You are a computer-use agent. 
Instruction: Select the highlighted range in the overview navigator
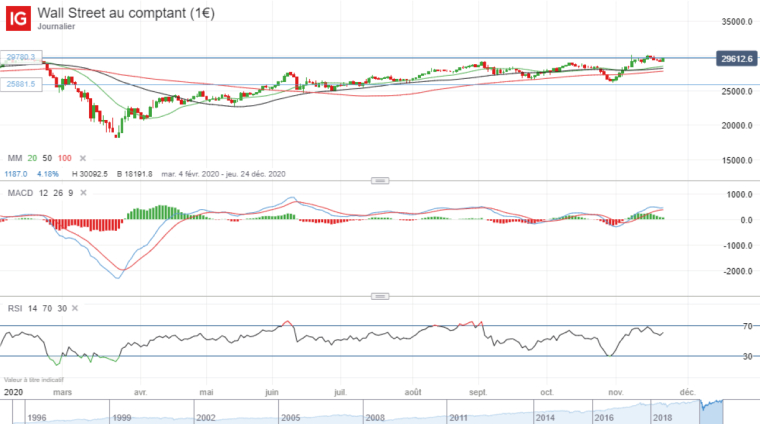(712, 412)
